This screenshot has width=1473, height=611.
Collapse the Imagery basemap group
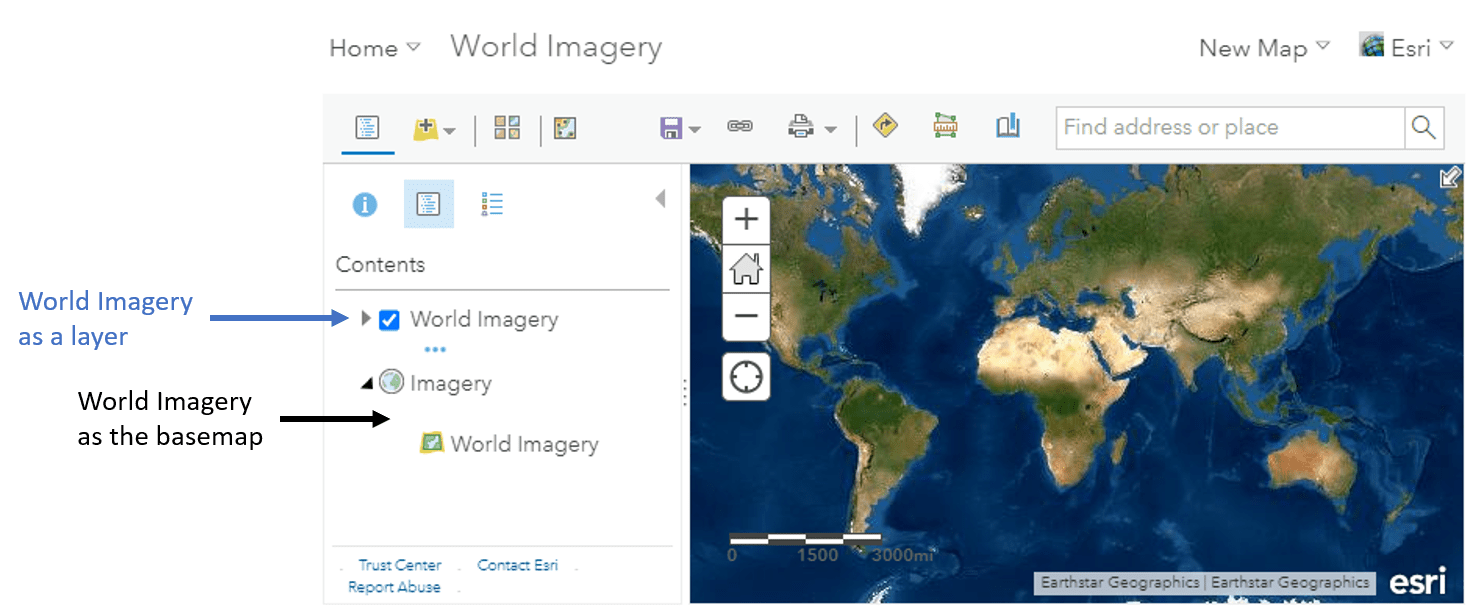click(366, 383)
